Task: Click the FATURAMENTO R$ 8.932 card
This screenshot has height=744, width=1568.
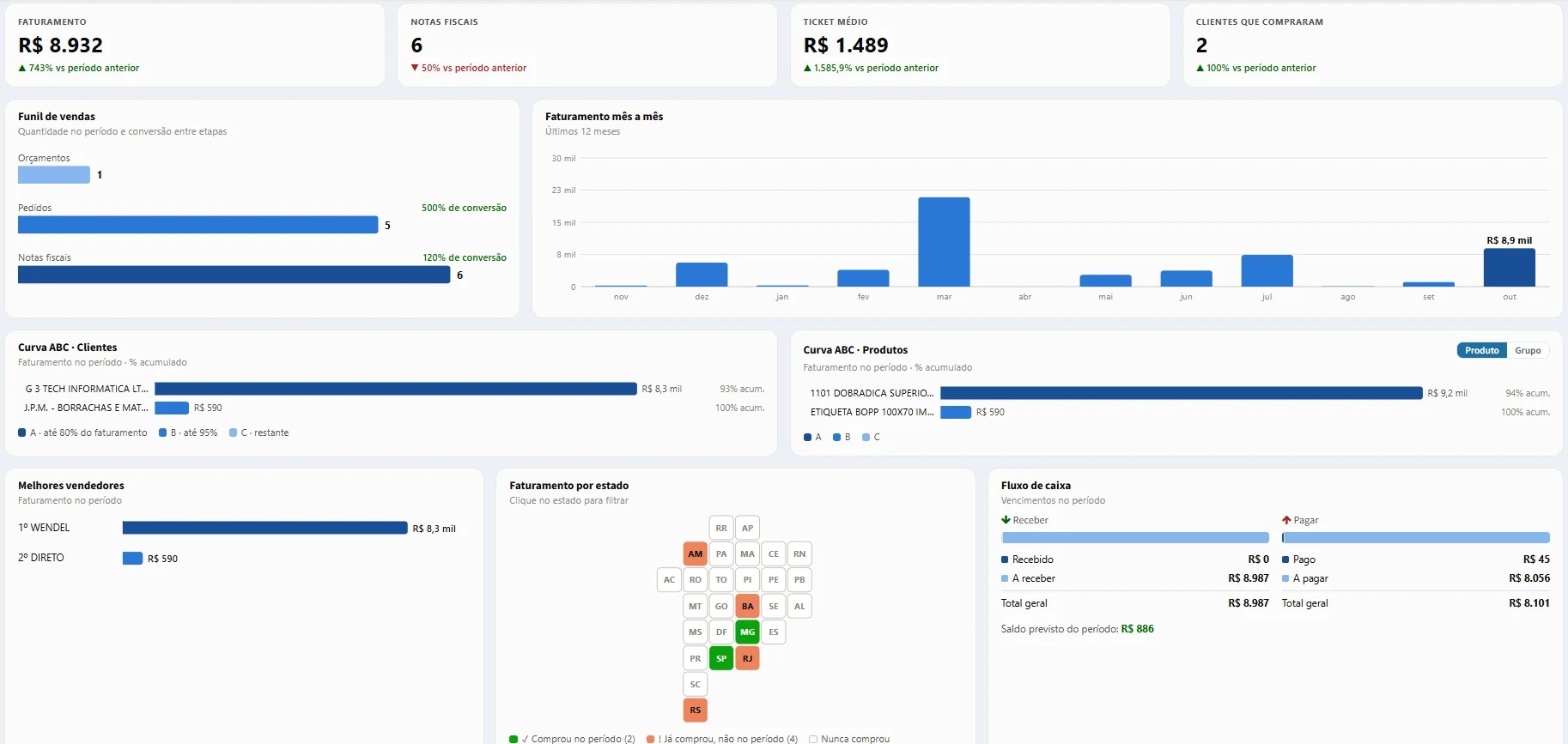Action: 195,45
